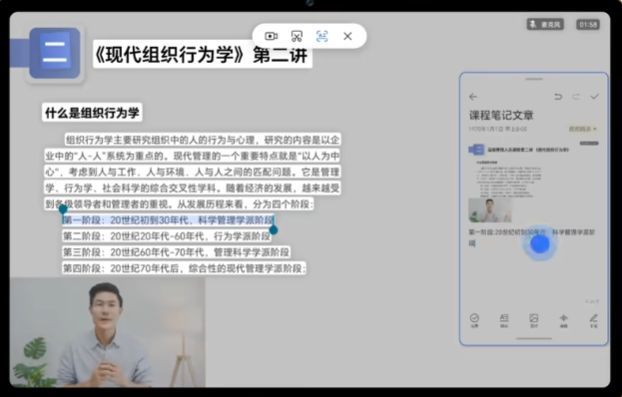Click the selection end handle after 科学管理学派阶段
Screen dimensions: 622x397
click(273, 230)
